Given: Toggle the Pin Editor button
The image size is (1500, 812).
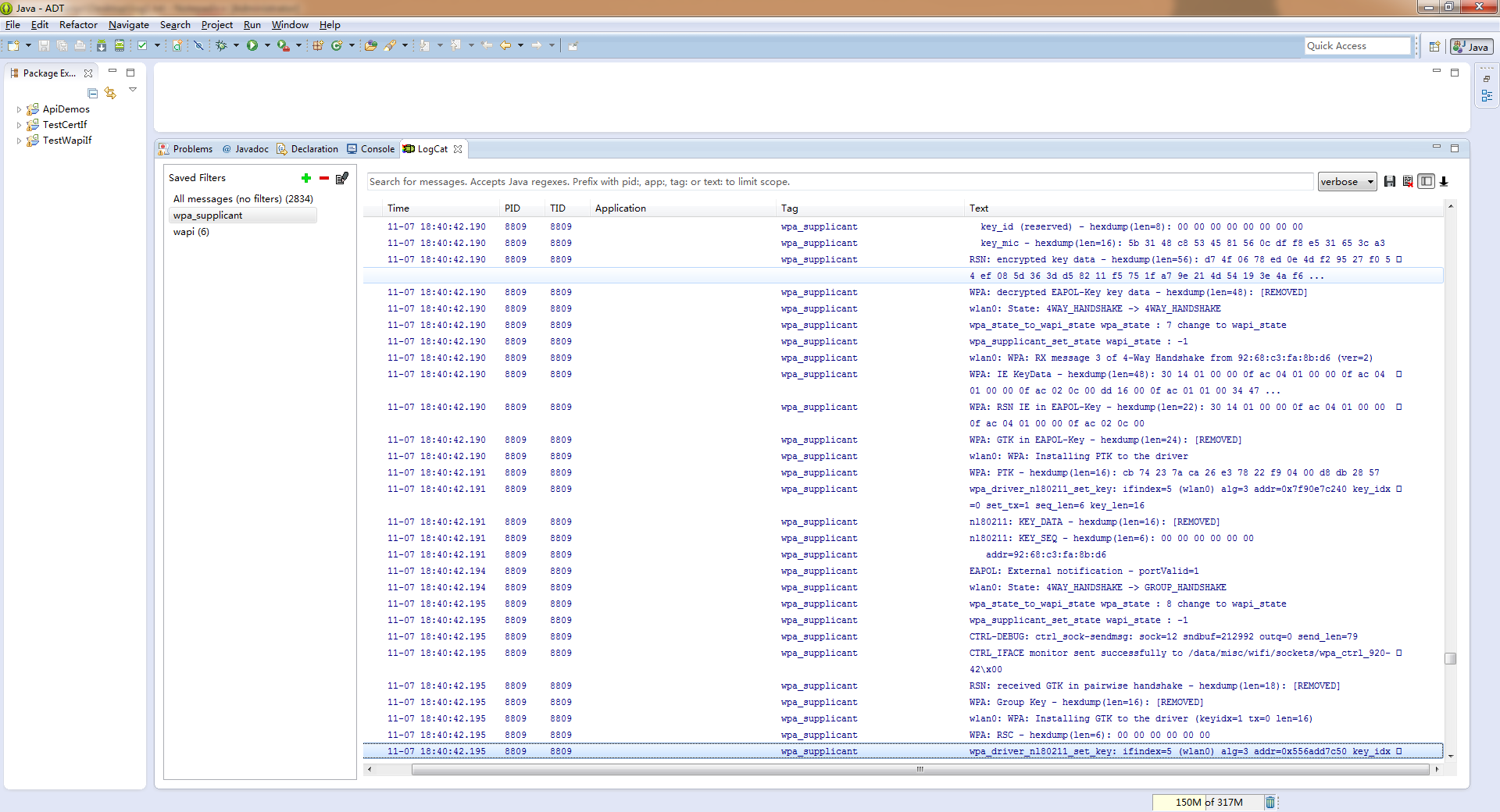Looking at the screenshot, I should click(x=573, y=46).
